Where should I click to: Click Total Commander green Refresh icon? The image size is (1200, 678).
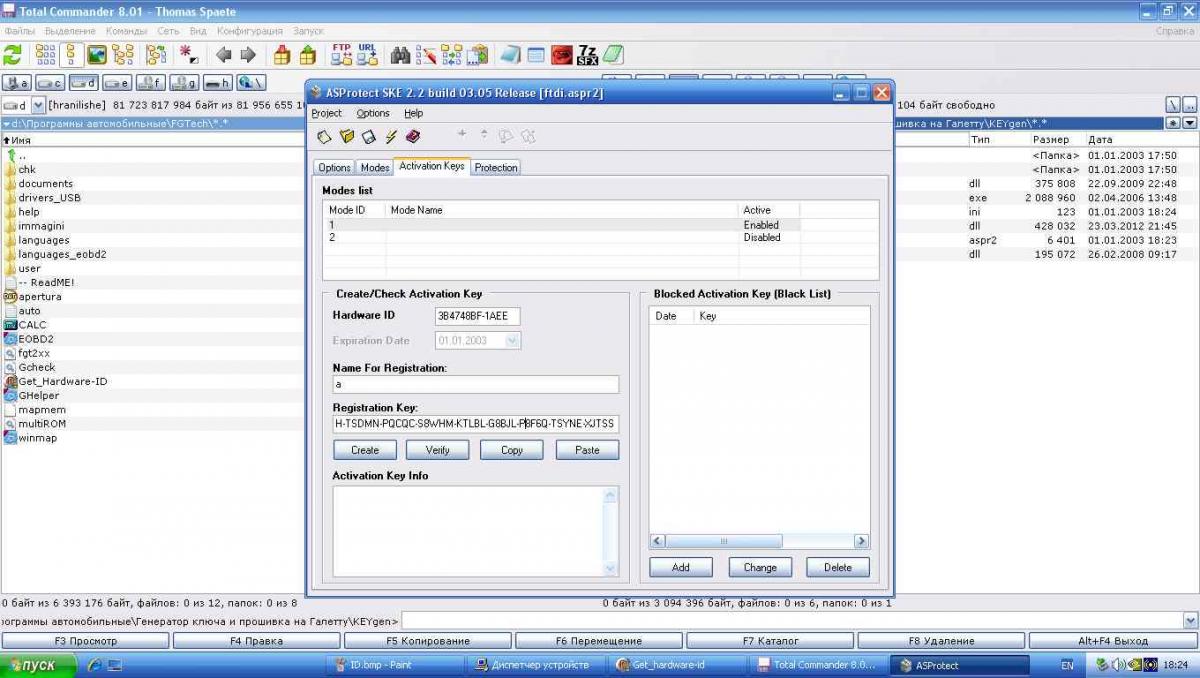pyautogui.click(x=13, y=54)
